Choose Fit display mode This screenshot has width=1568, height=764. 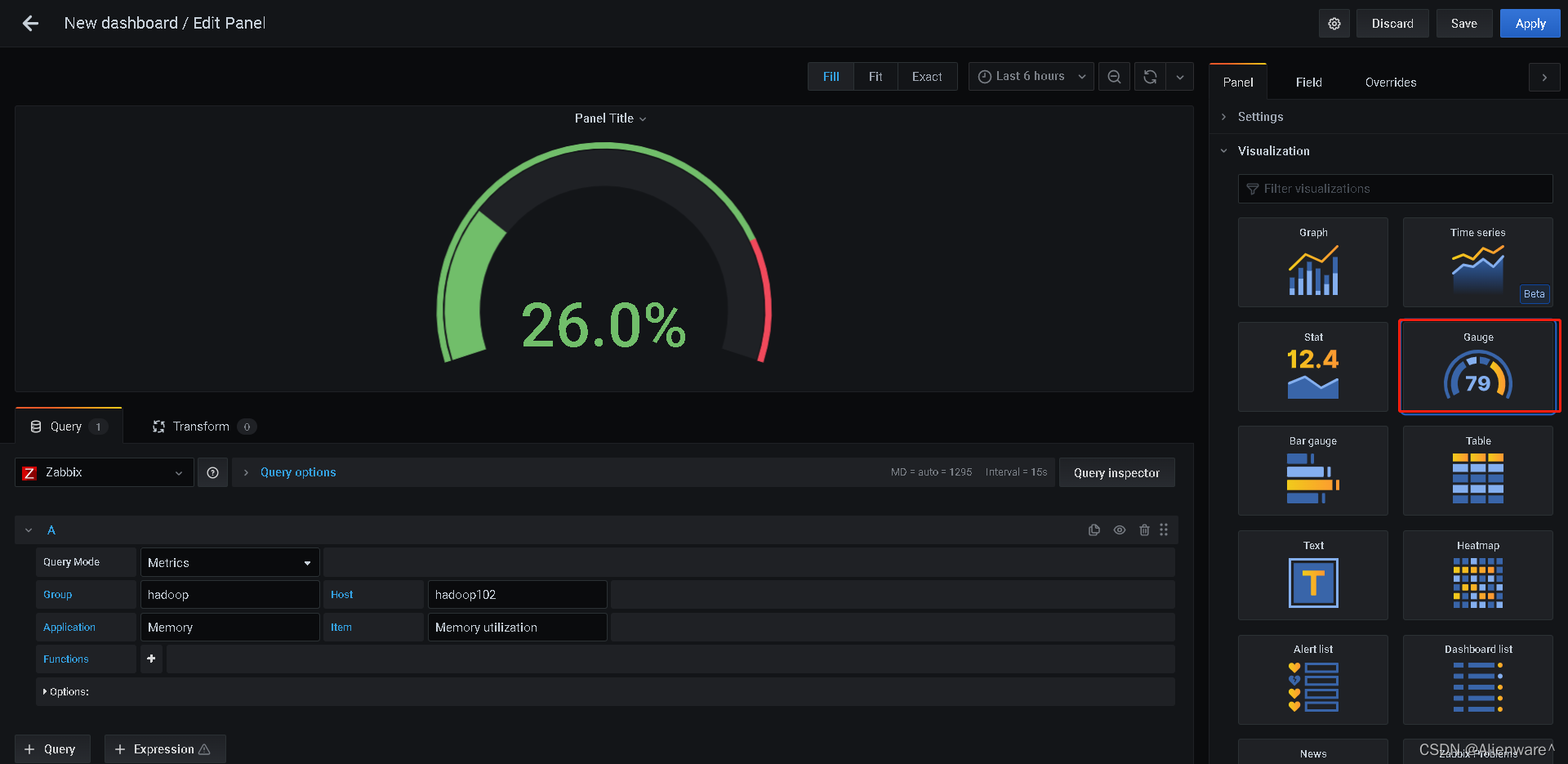pyautogui.click(x=875, y=77)
